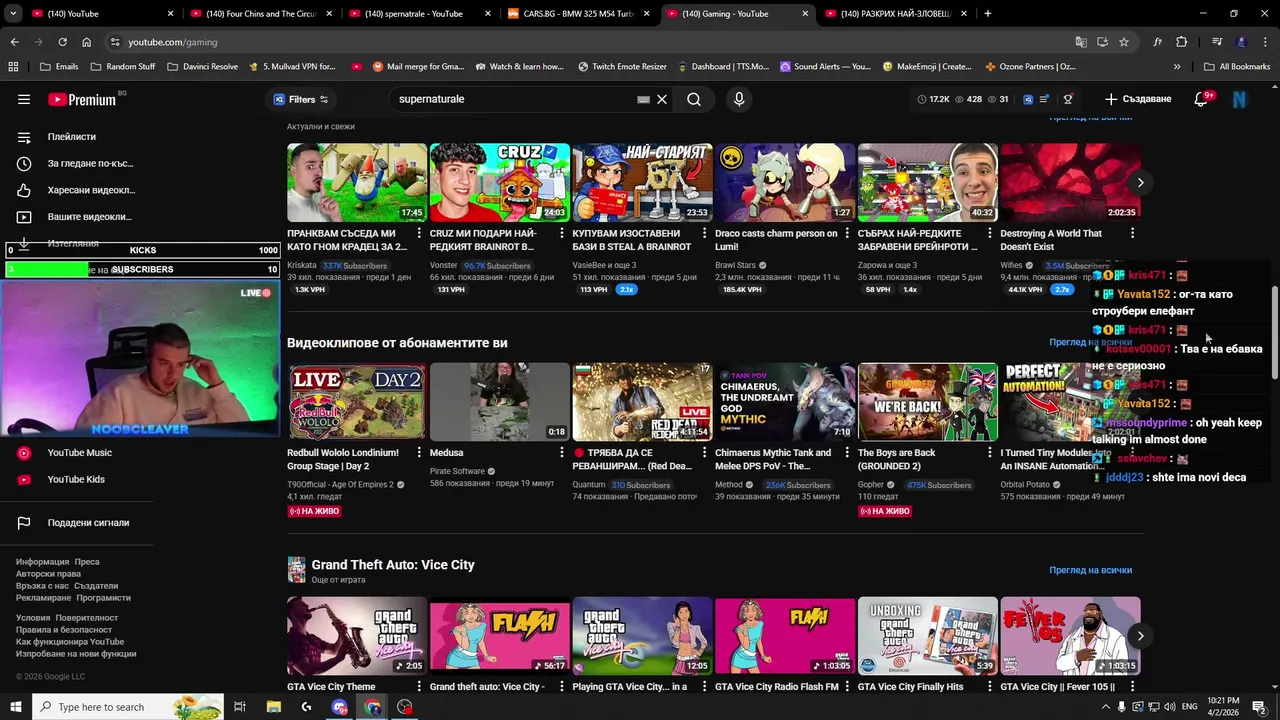Image resolution: width=1280 pixels, height=720 pixels.
Task: Open the Orbital Potato channel link
Action: [1025, 484]
